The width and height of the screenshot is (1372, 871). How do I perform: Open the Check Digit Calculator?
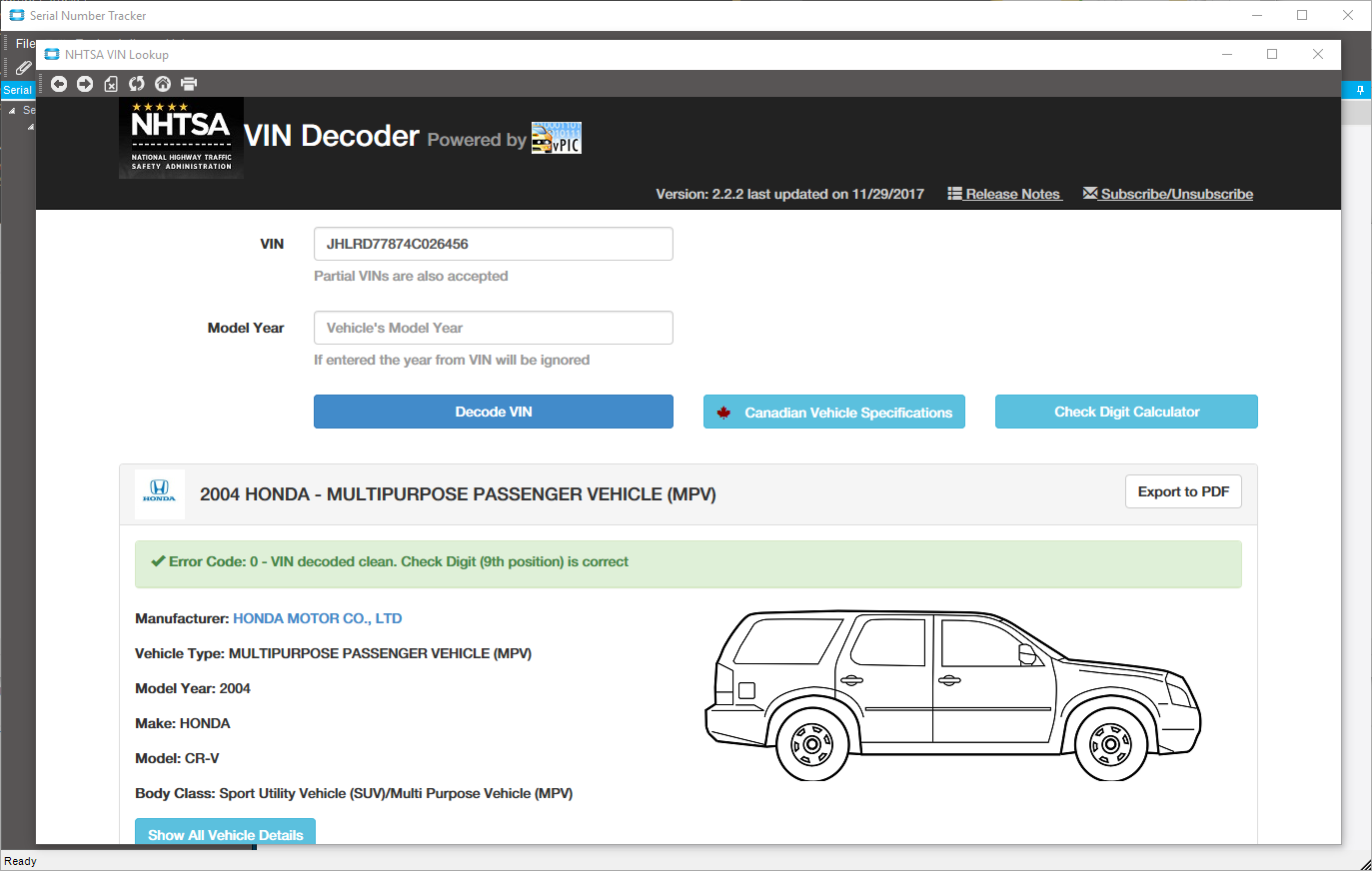(1126, 412)
